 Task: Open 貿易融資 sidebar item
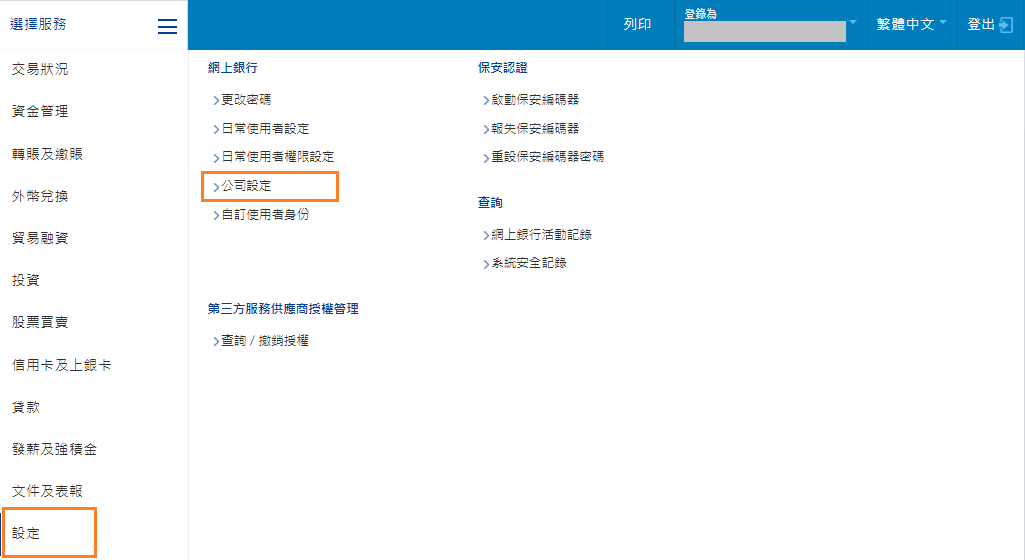(x=40, y=238)
